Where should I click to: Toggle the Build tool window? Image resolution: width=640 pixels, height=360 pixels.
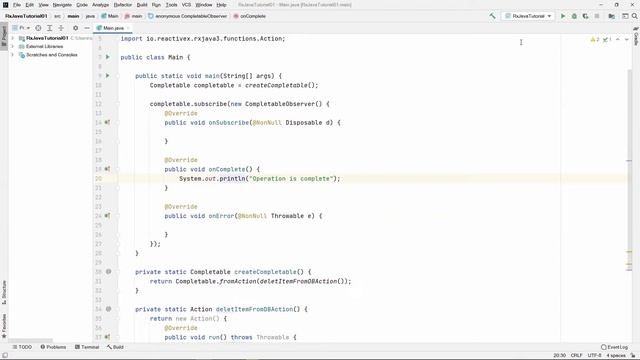(x=115, y=347)
